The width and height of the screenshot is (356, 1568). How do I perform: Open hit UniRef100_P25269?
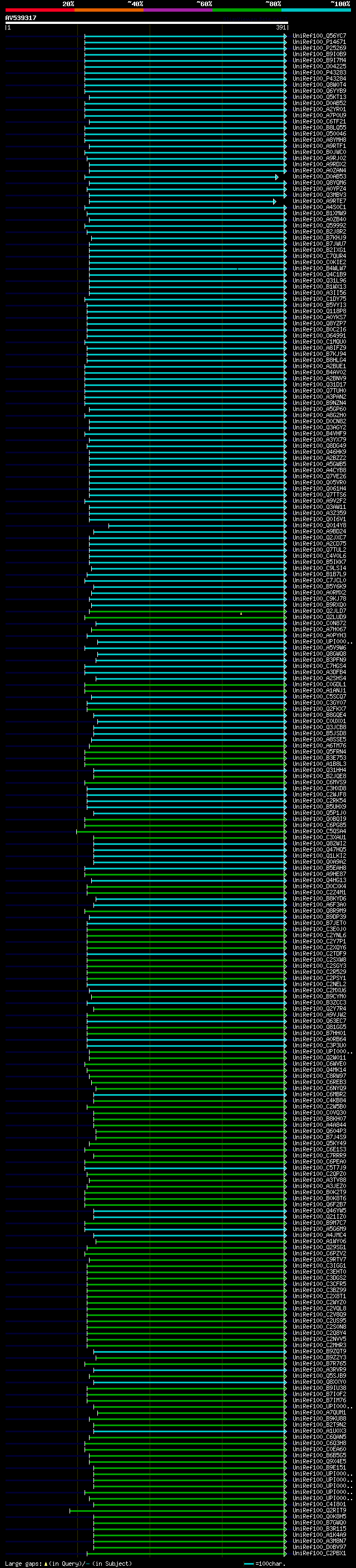click(x=319, y=48)
